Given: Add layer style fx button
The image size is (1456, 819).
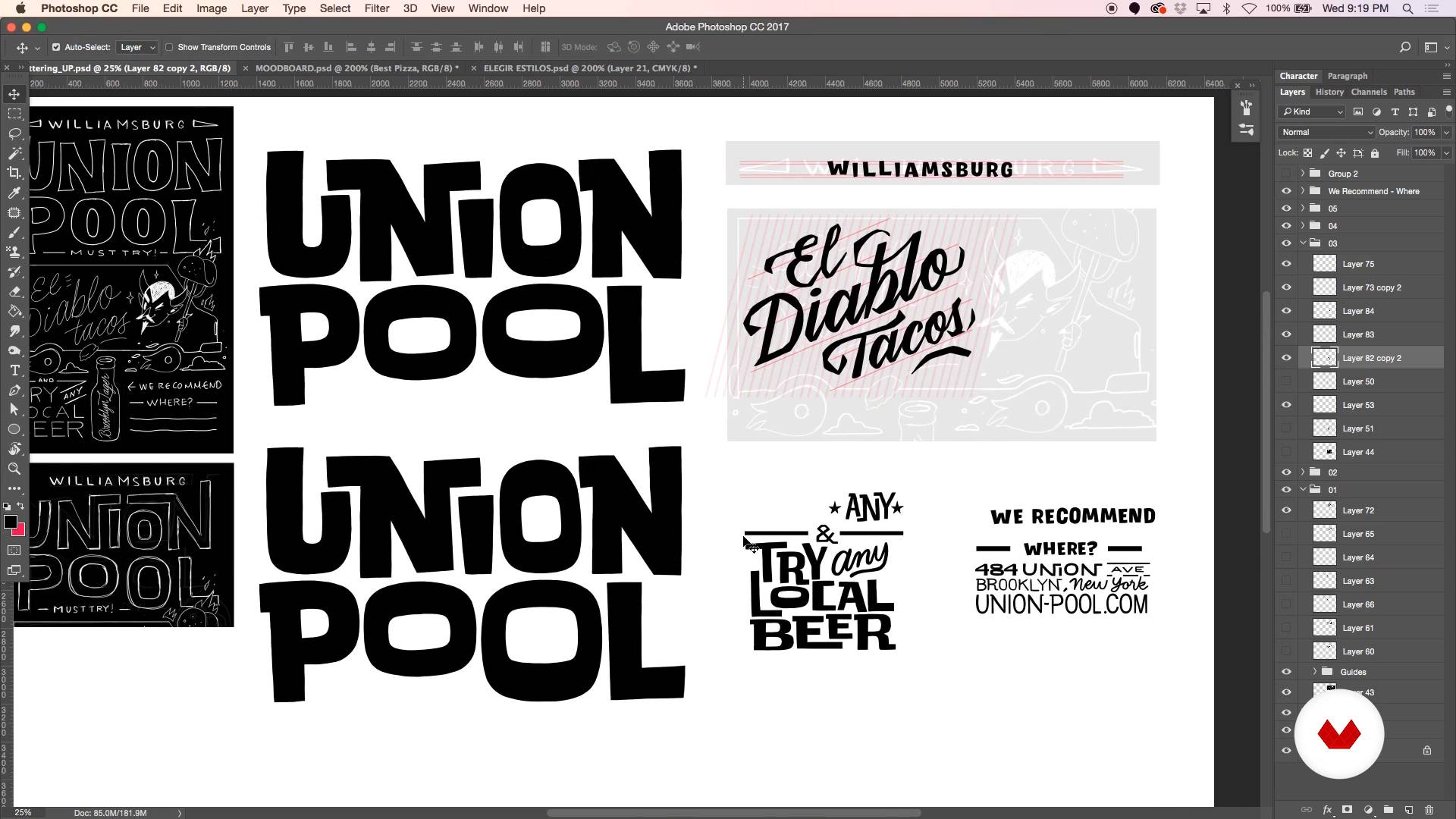Looking at the screenshot, I should pyautogui.click(x=1327, y=810).
